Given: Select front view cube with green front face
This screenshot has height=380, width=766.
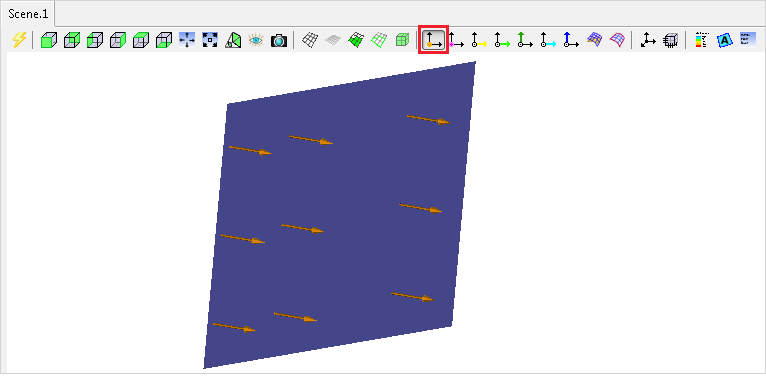Looking at the screenshot, I should [x=49, y=40].
